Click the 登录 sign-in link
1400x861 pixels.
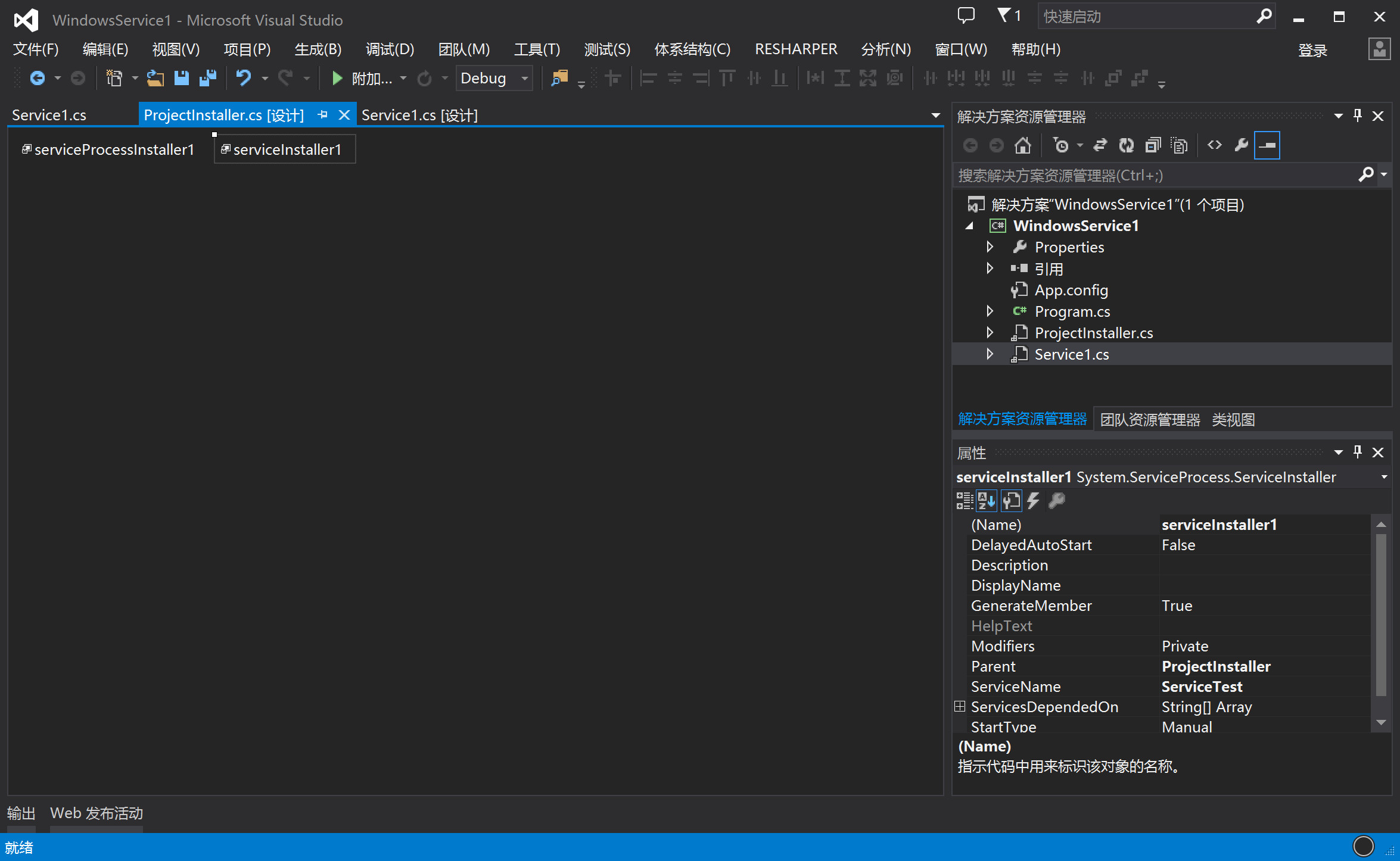point(1312,50)
